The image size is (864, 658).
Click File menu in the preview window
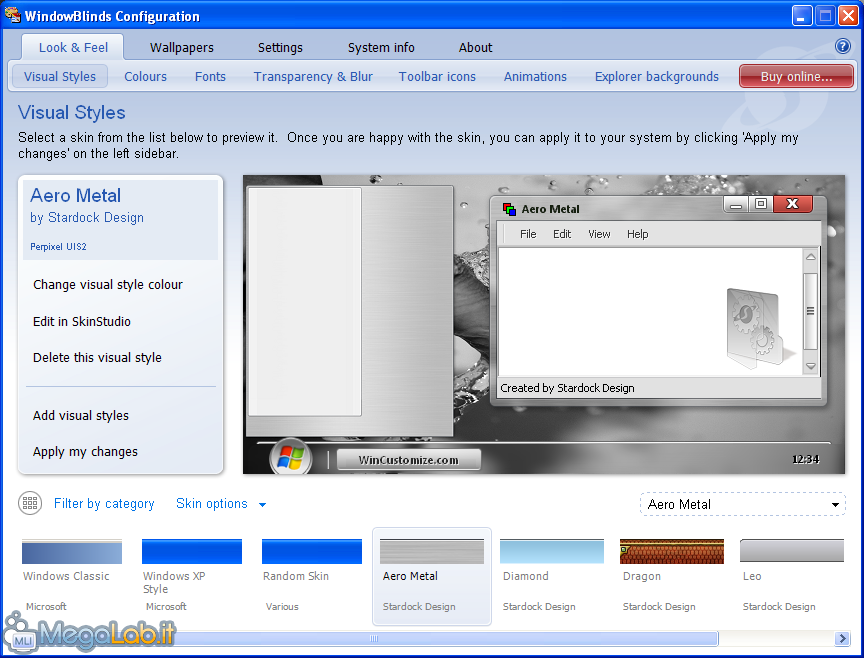tap(528, 234)
